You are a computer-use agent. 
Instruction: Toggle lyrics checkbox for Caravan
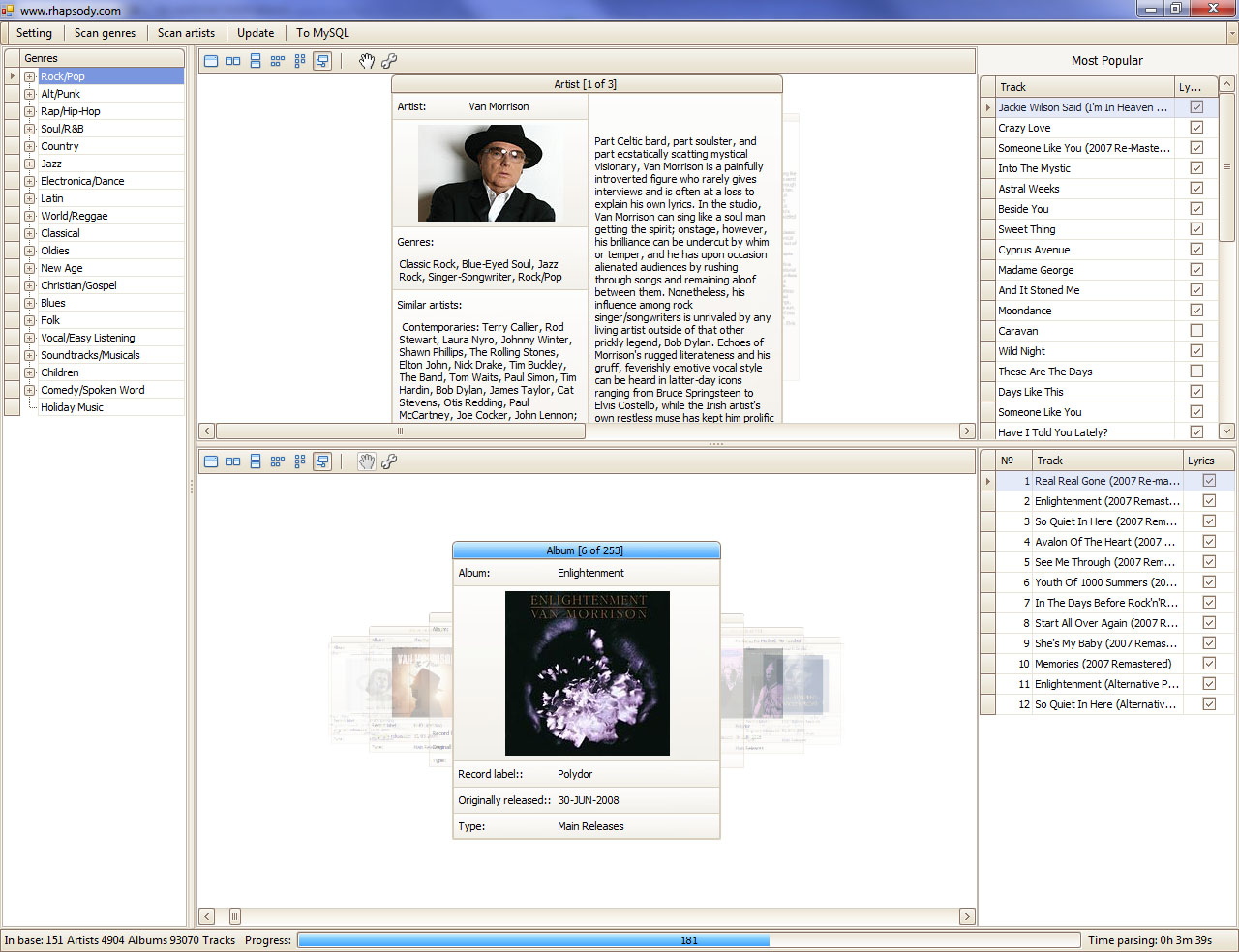[1196, 331]
